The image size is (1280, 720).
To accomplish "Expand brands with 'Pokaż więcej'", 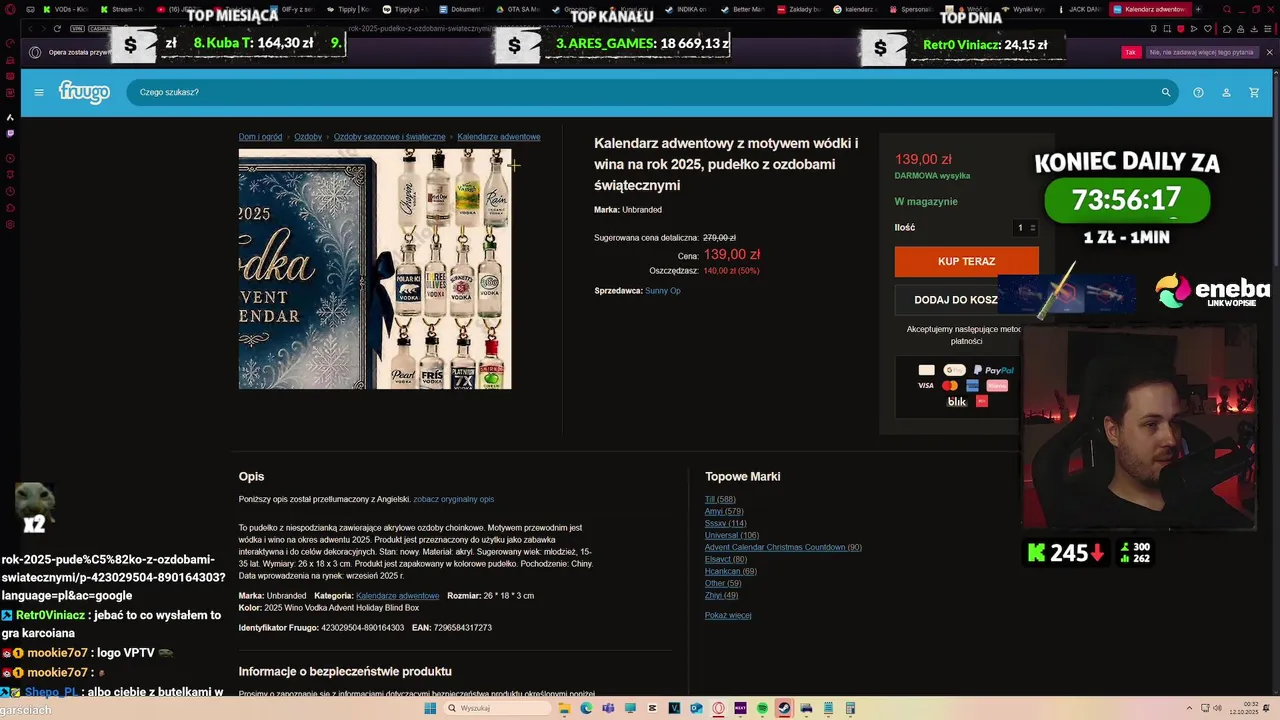I will point(728,616).
